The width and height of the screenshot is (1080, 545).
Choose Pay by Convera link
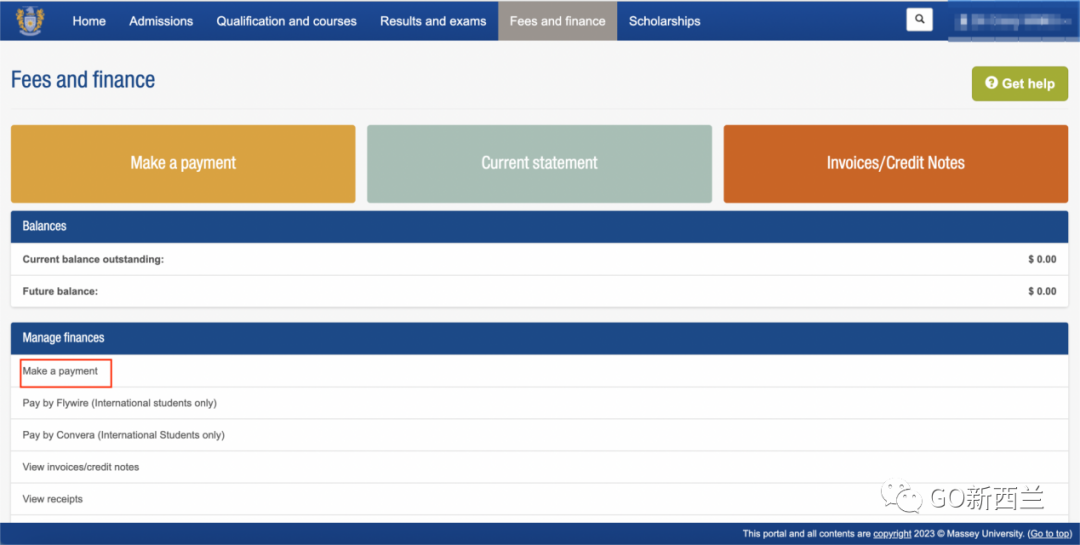pyautogui.click(x=123, y=435)
